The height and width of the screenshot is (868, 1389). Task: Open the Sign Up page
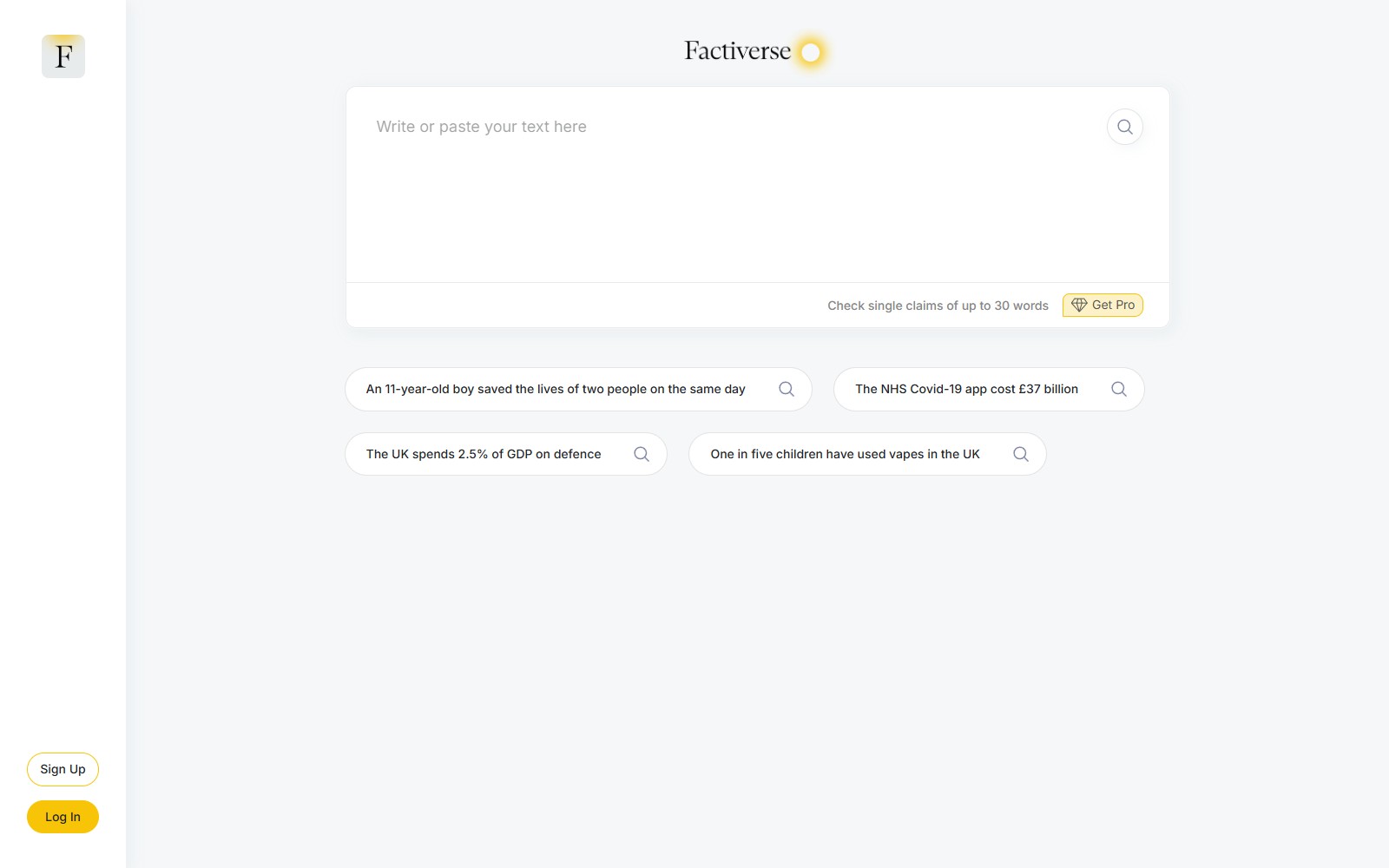(63, 769)
